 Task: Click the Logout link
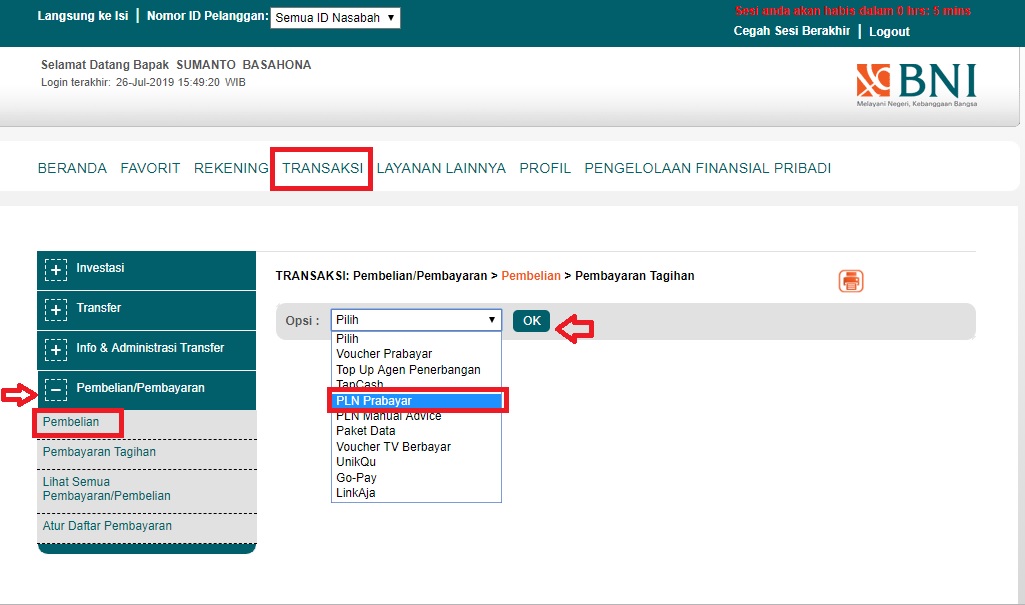point(889,31)
